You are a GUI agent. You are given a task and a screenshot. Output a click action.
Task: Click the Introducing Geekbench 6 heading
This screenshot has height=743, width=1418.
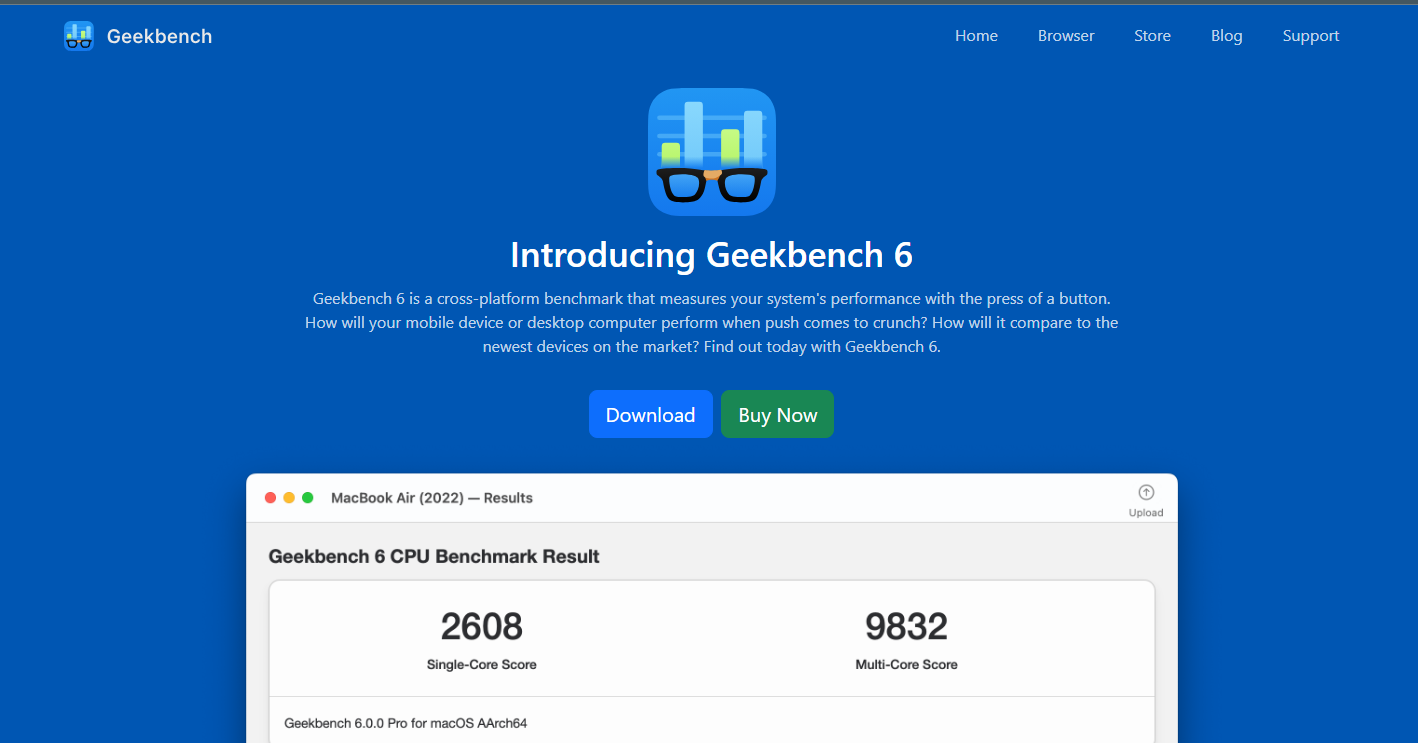point(711,255)
